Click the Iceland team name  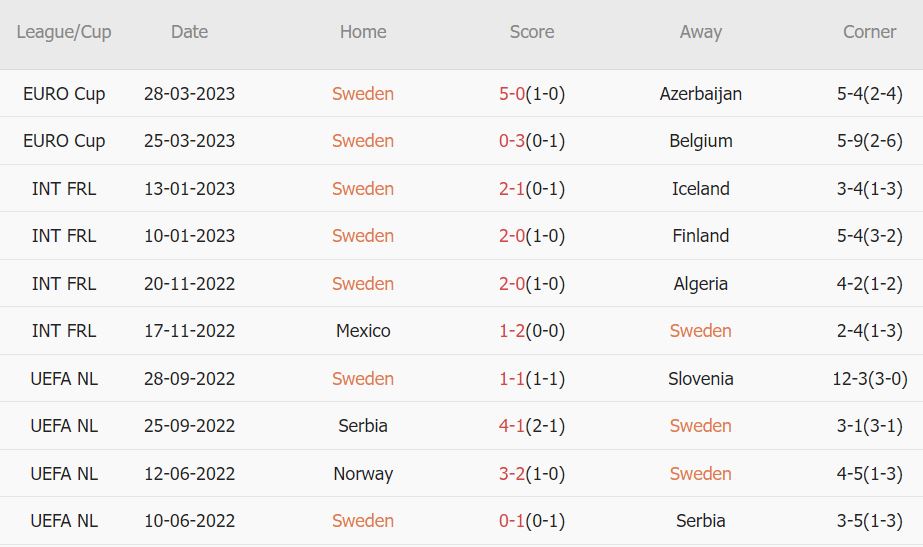[701, 189]
